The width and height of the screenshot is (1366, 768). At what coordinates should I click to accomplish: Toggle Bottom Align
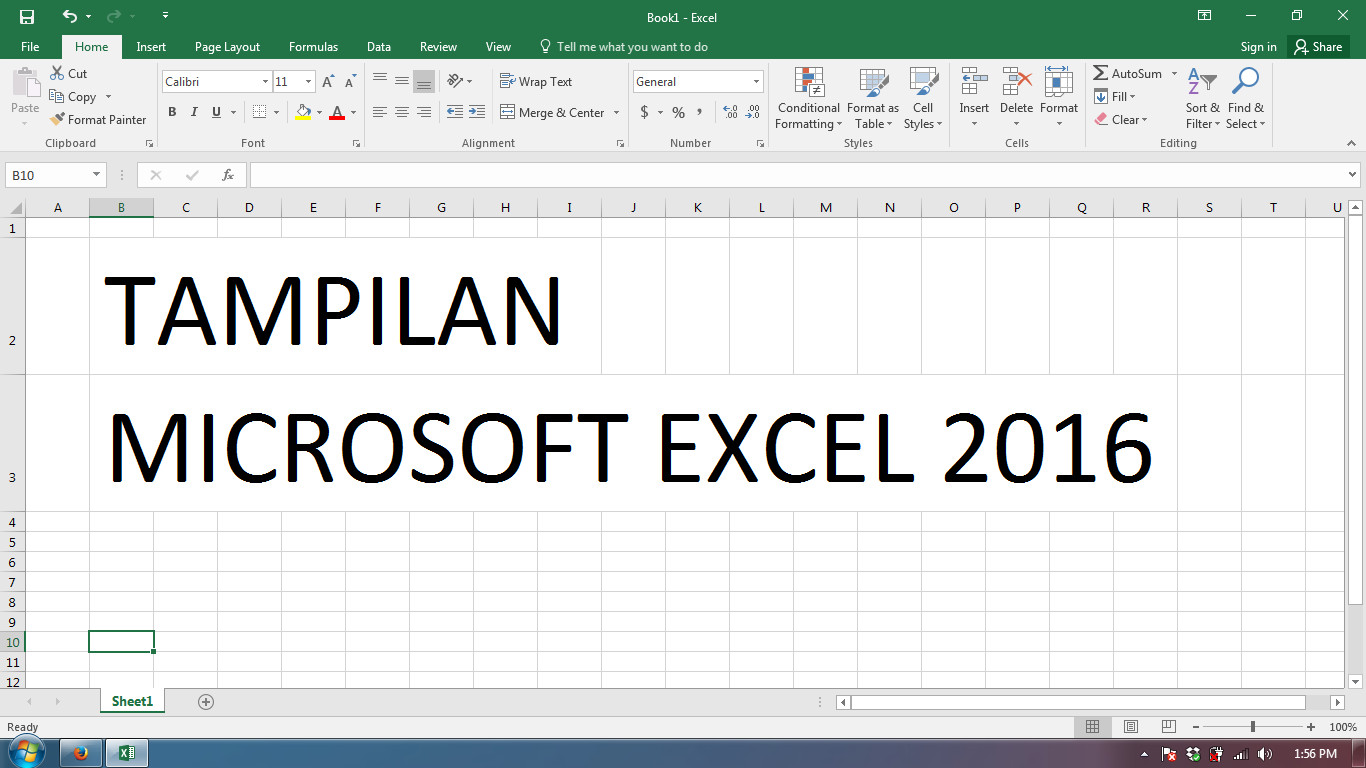(424, 82)
